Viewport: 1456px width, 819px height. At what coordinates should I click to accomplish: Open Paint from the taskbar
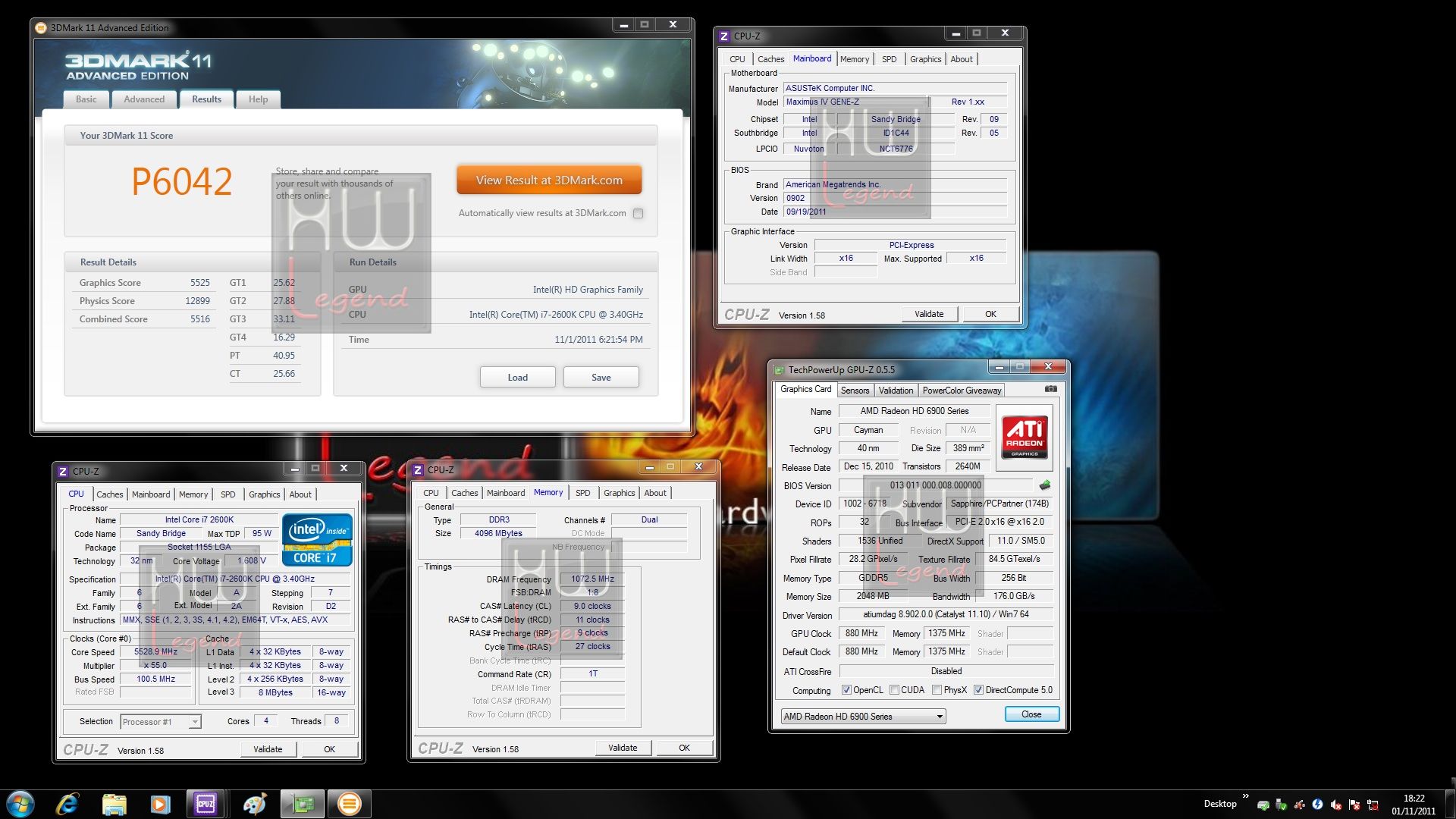coord(254,804)
